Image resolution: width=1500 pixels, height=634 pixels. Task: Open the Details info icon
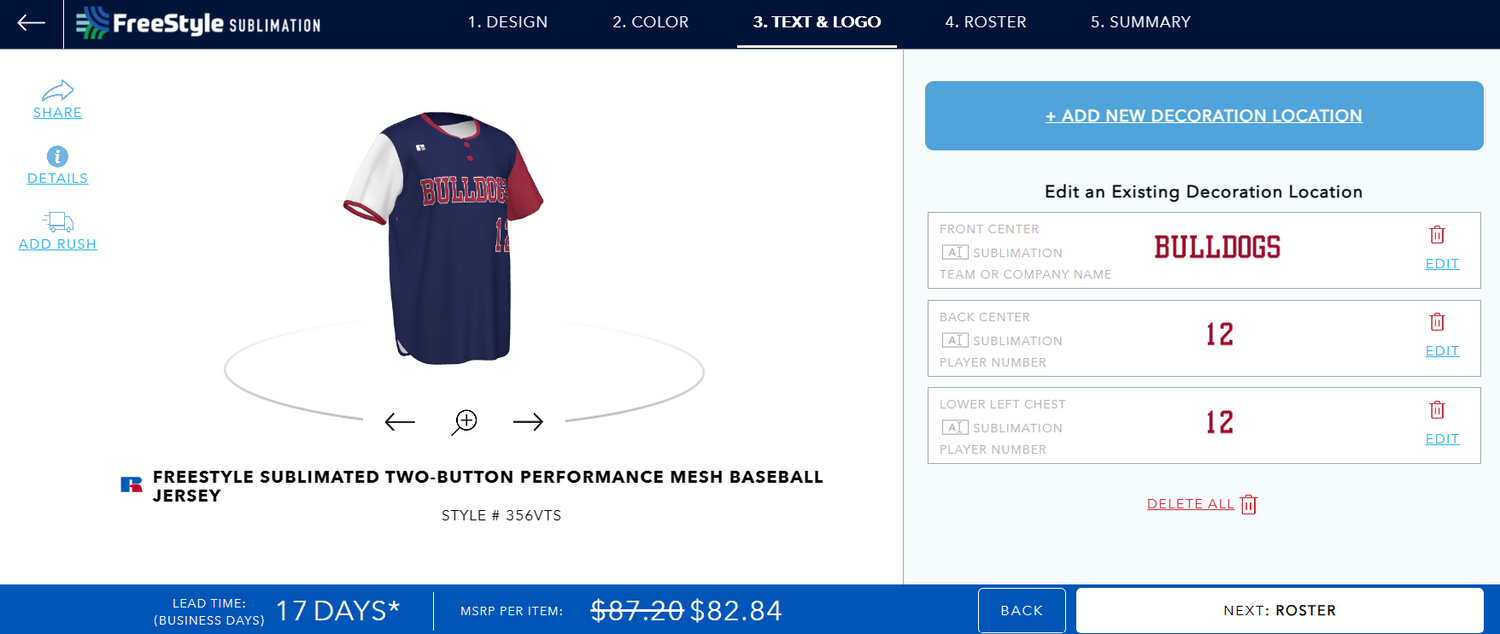point(58,156)
